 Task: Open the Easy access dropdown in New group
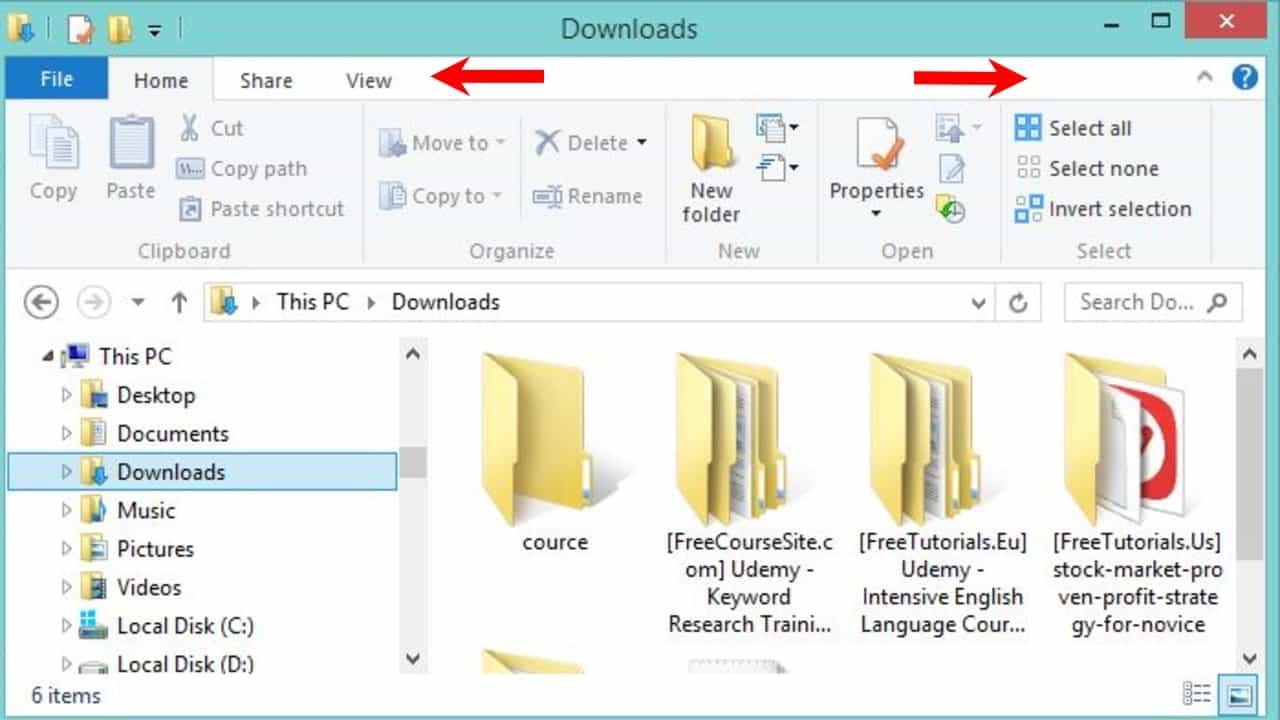pyautogui.click(x=778, y=167)
